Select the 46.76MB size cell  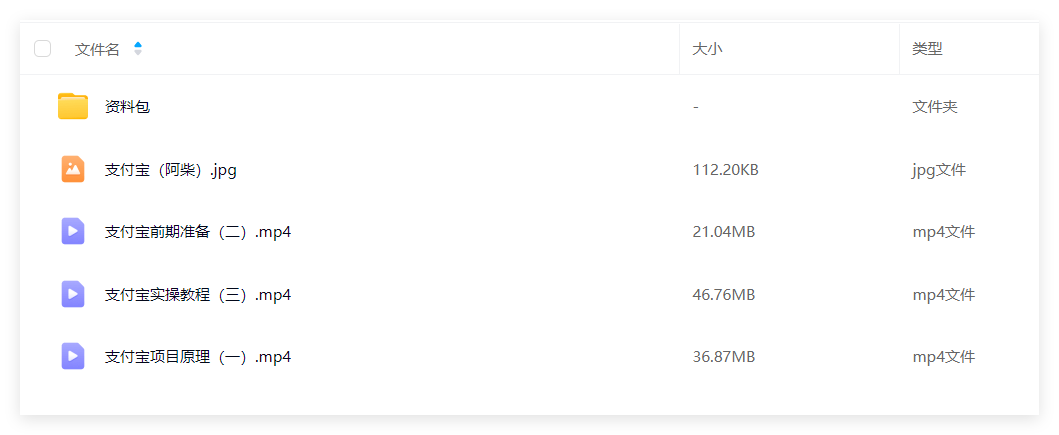pos(724,295)
